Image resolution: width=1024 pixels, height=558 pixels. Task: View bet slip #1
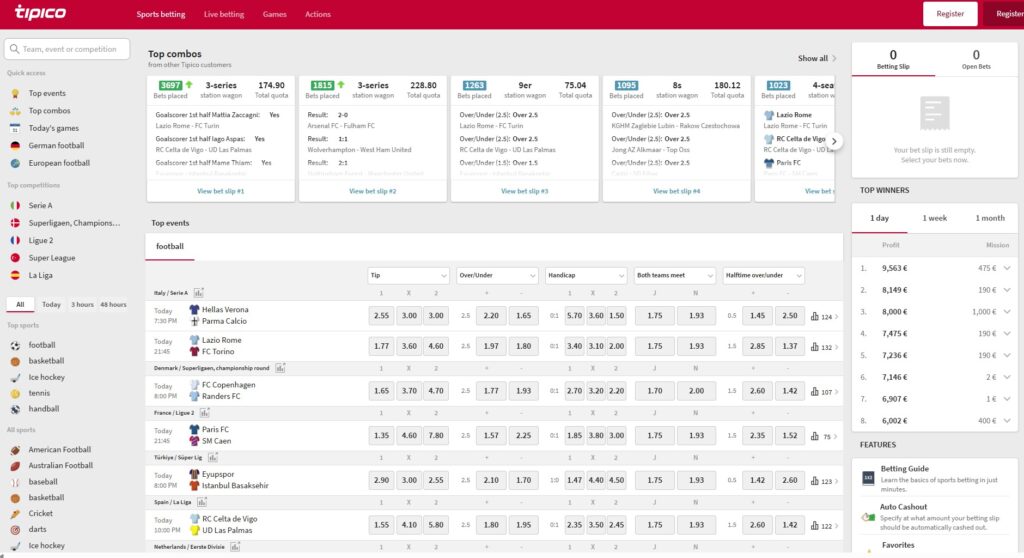(221, 191)
